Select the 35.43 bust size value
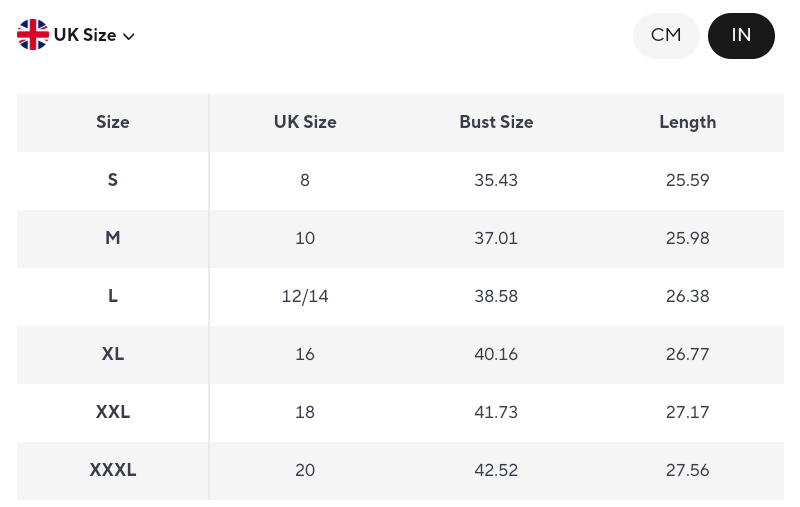The height and width of the screenshot is (507, 800). click(x=496, y=181)
